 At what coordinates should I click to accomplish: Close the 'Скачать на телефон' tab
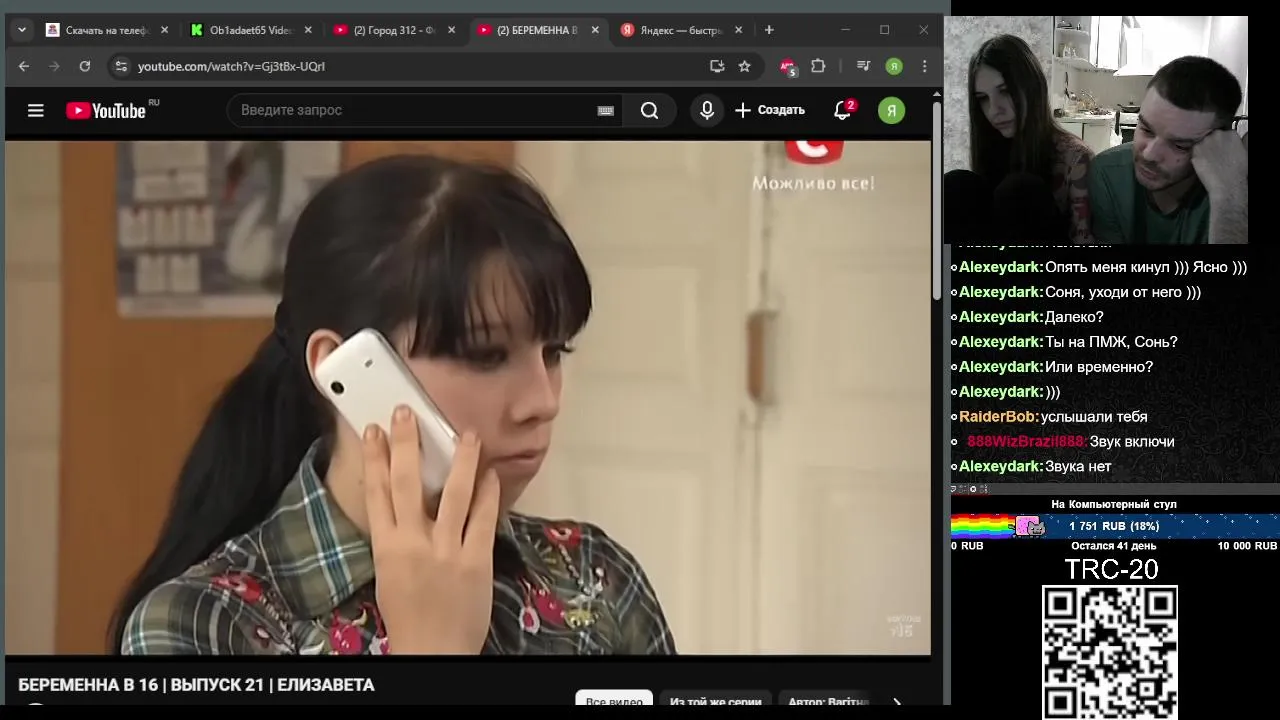[x=165, y=30]
